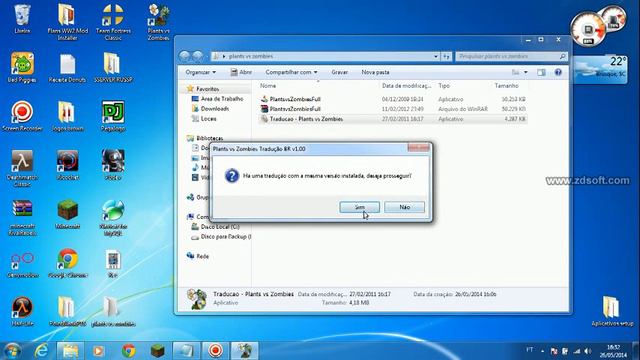Select the WinRAR minecraft archive desktop icon
The height and width of the screenshot is (360, 640).
coord(22,218)
